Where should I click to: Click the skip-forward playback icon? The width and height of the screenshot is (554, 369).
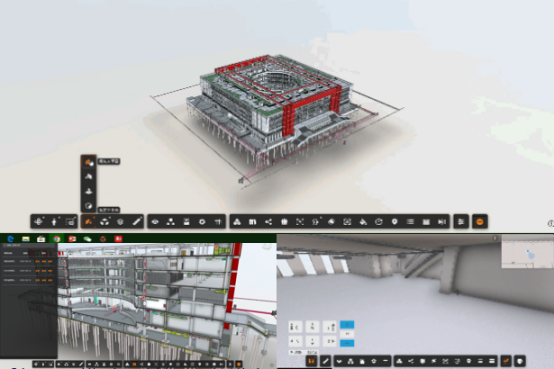(442, 222)
